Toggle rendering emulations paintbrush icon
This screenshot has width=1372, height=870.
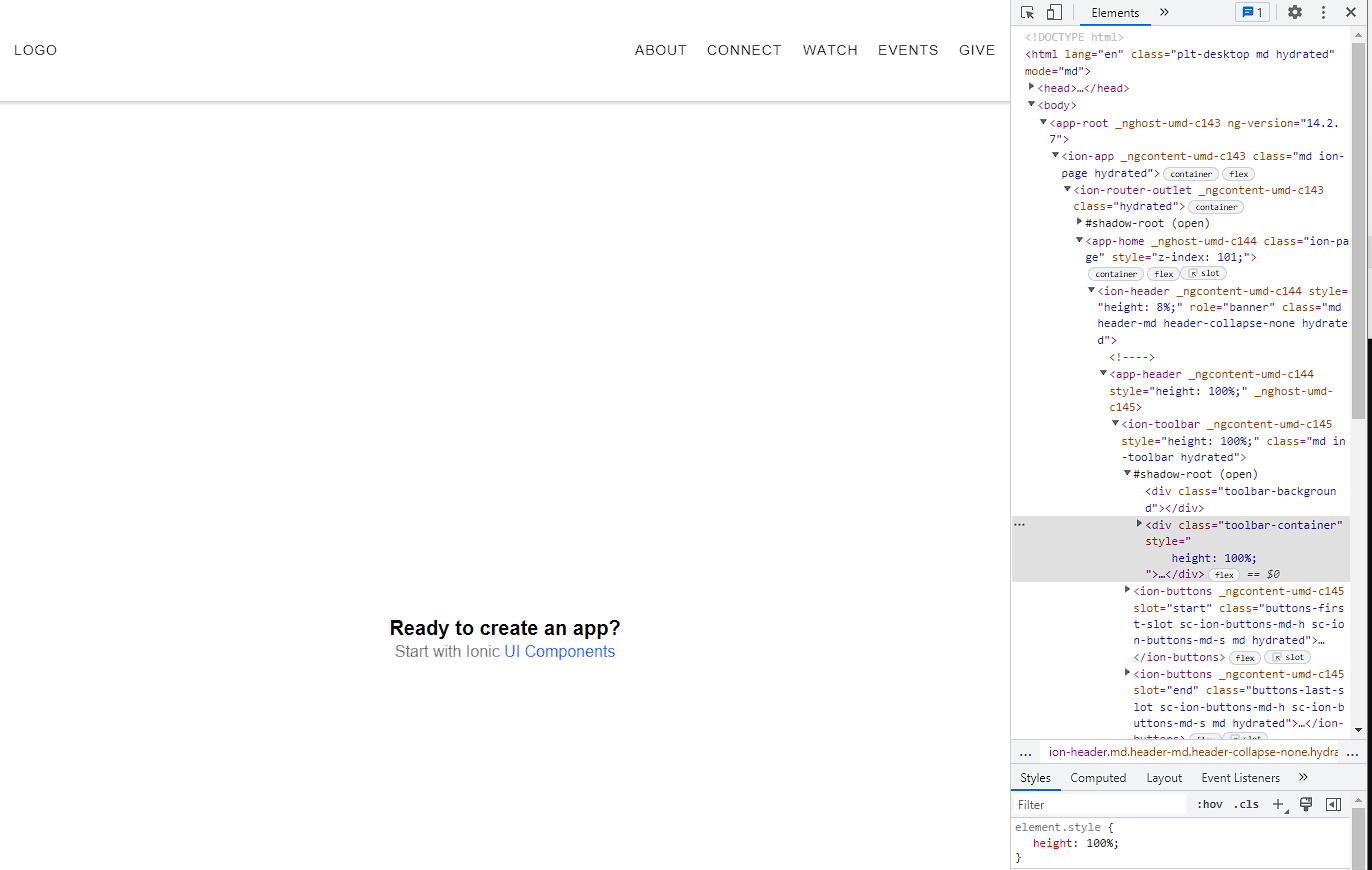click(1305, 805)
